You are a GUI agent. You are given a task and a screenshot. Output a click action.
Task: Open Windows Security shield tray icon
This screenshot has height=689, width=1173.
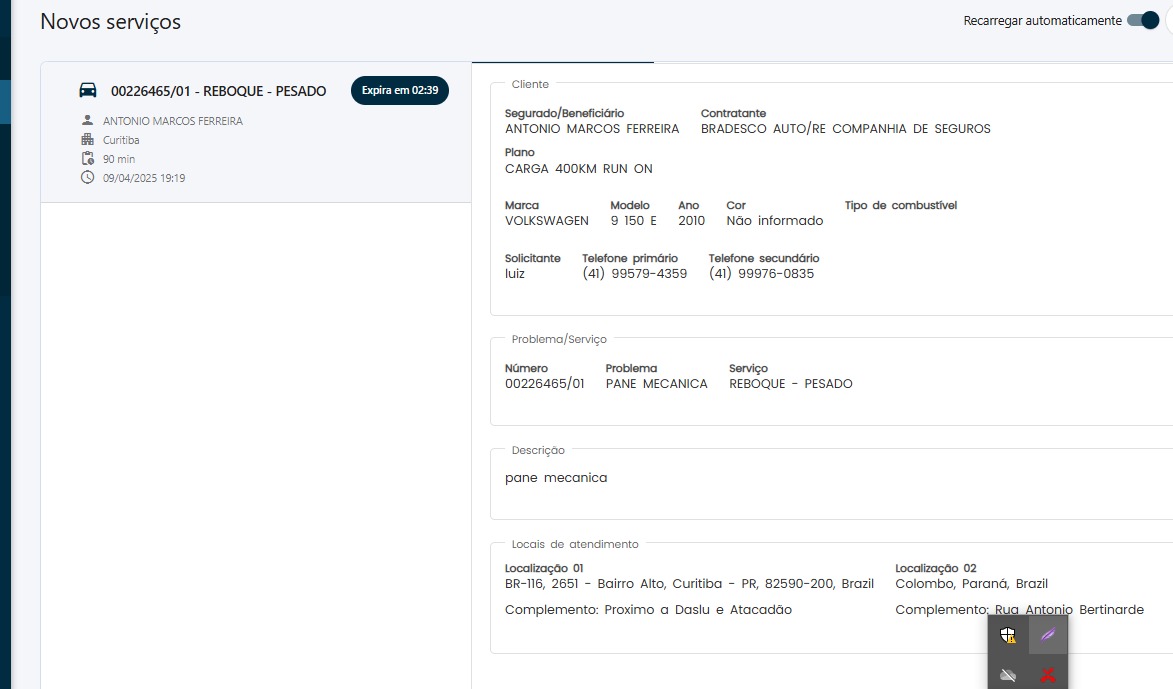point(1008,635)
